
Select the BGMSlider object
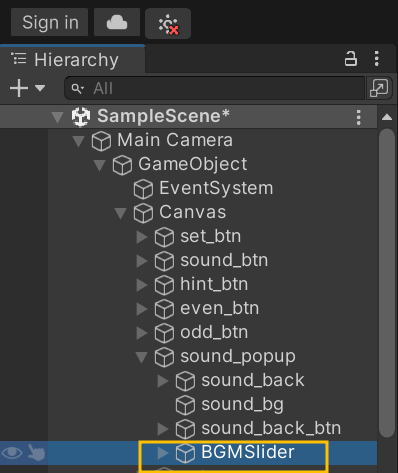tap(248, 452)
